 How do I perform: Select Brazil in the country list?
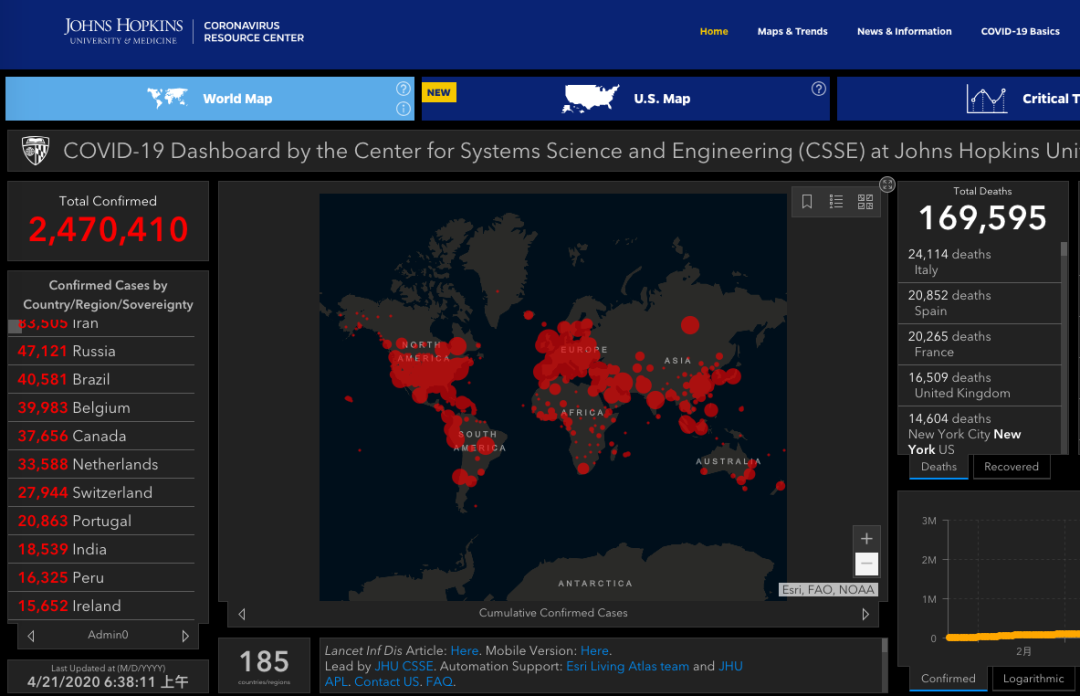[x=101, y=379]
